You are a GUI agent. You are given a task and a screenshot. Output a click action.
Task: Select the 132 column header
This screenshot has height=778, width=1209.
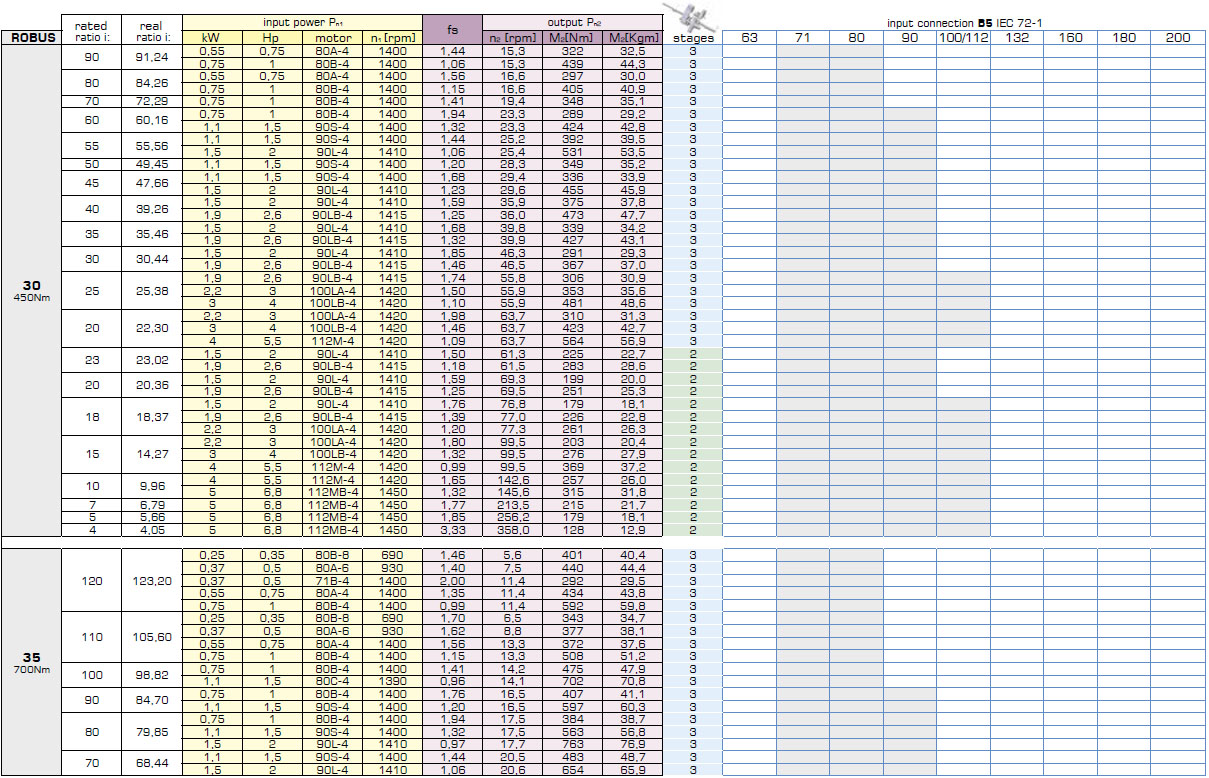(1017, 38)
